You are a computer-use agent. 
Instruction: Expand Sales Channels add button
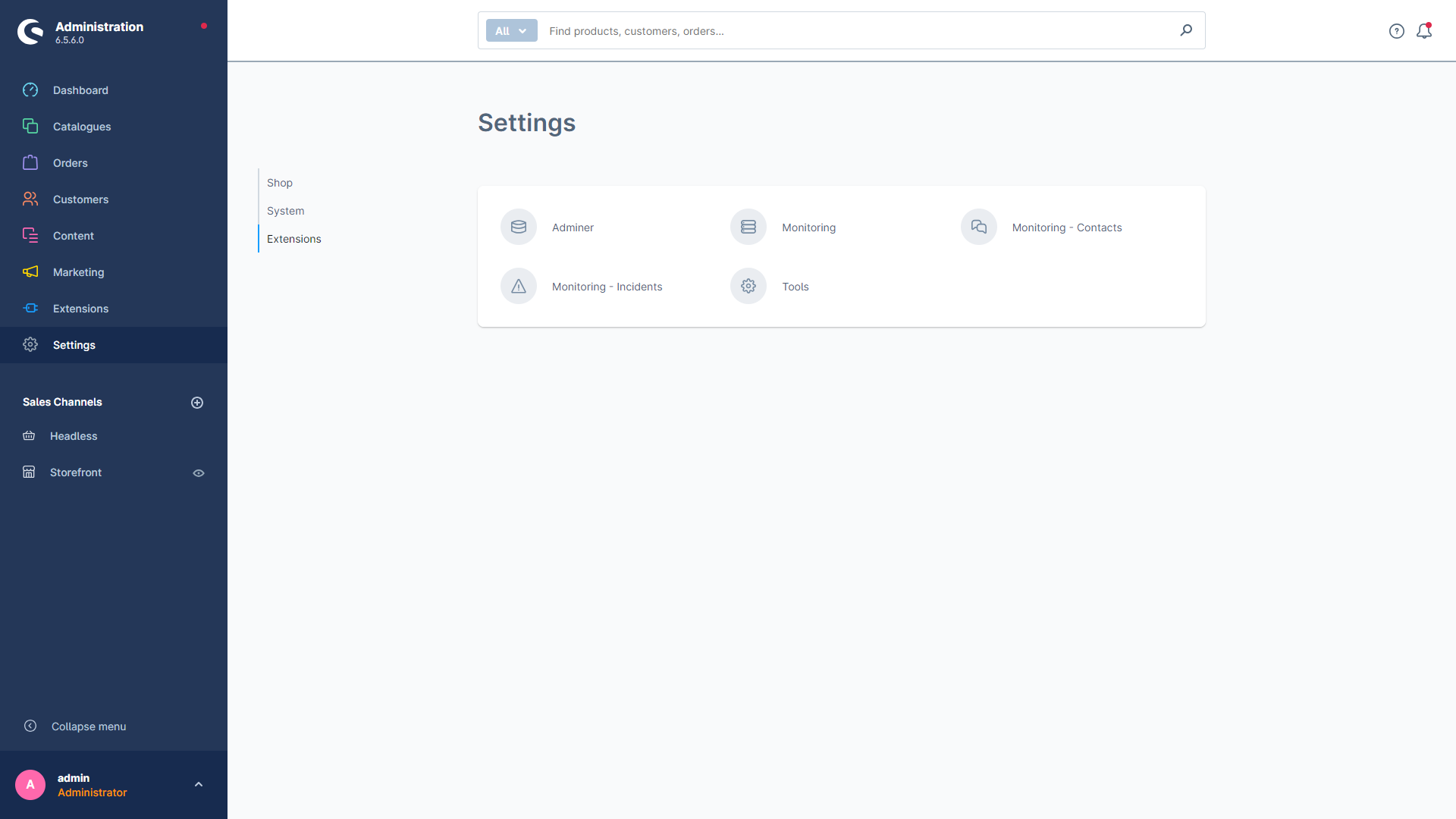(197, 402)
